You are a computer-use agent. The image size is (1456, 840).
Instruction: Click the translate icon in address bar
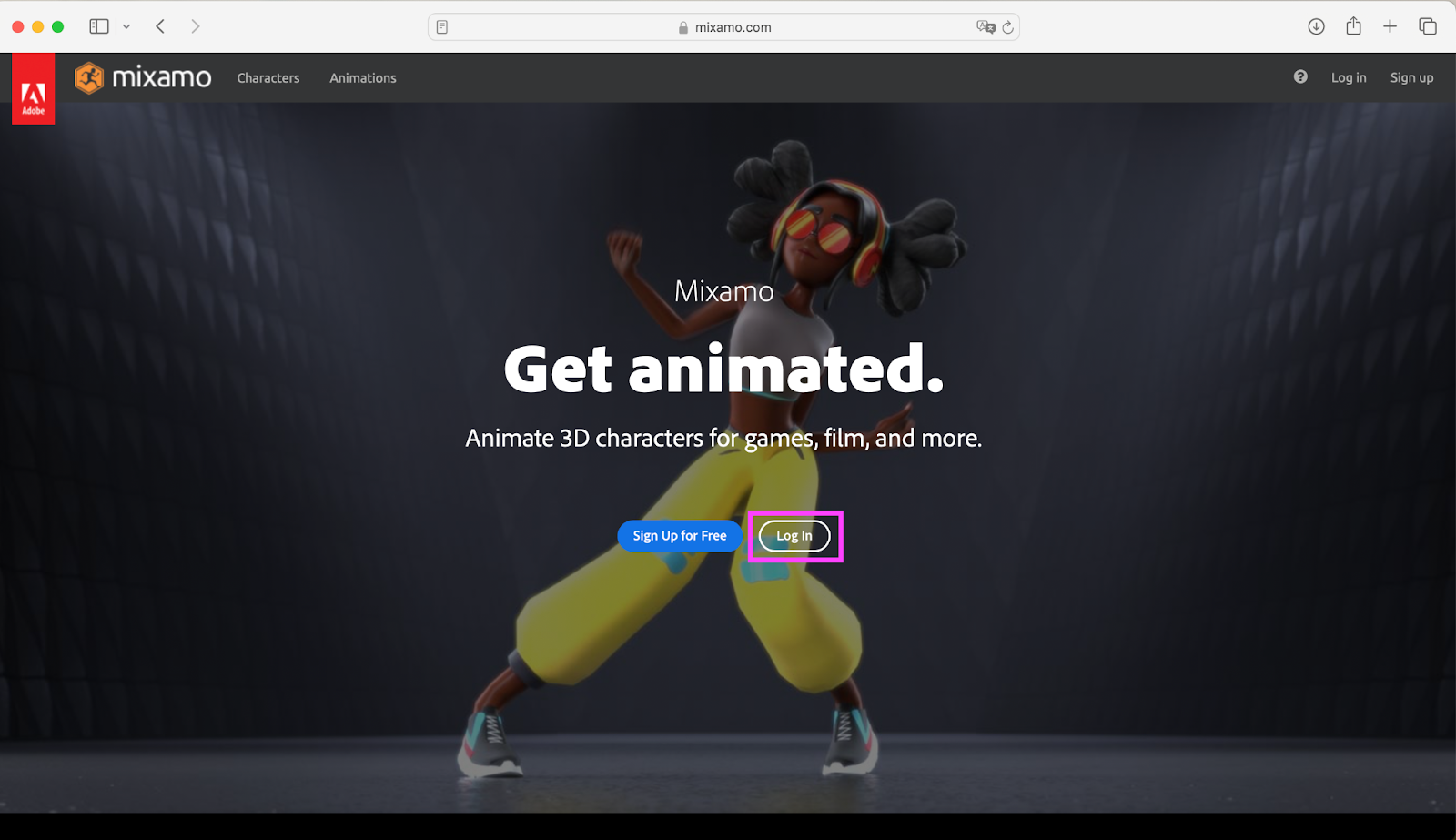coord(985,27)
